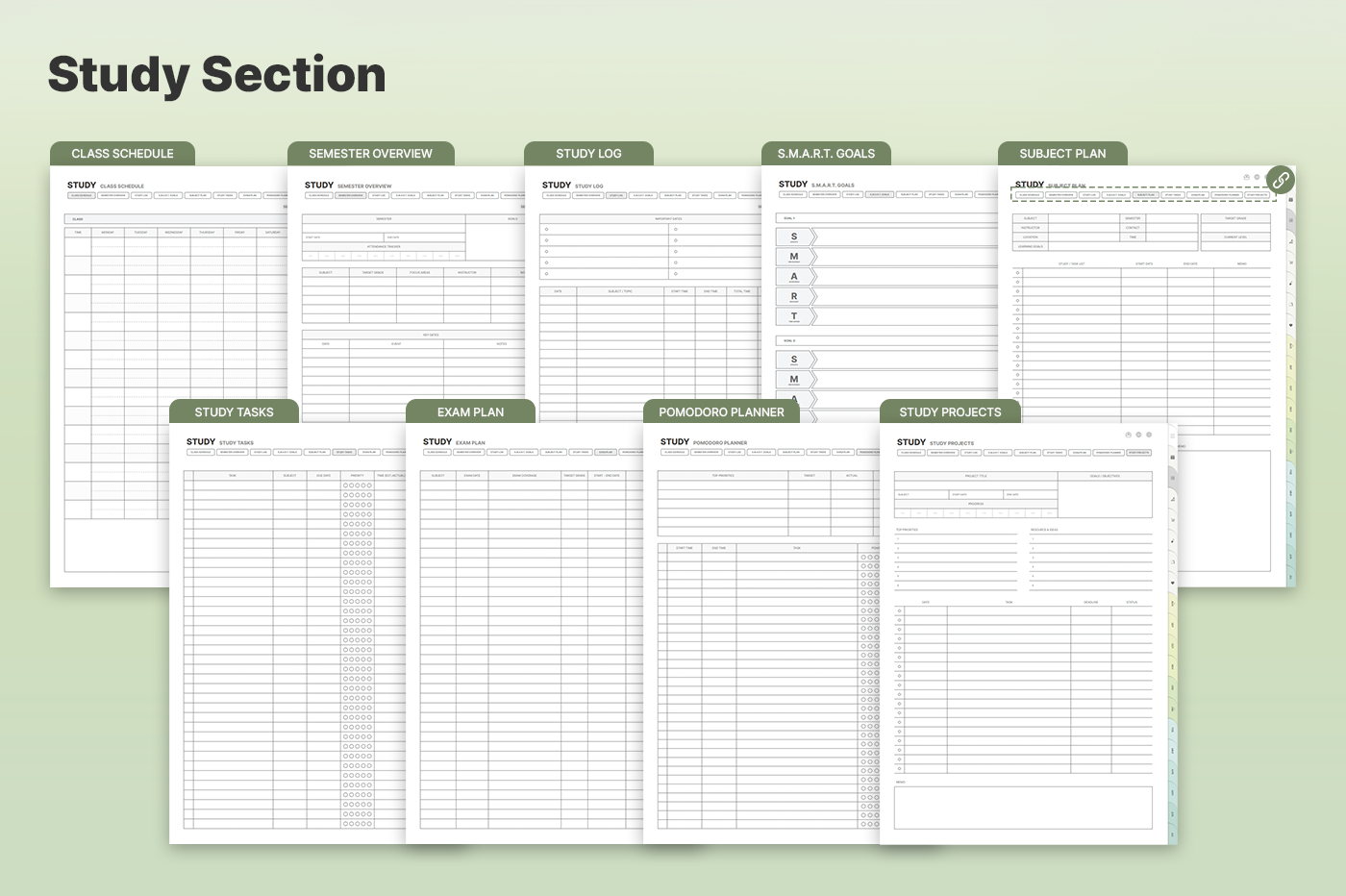The width and height of the screenshot is (1346, 896).
Task: Select the Pomodoro Planner green tab label
Action: point(721,412)
